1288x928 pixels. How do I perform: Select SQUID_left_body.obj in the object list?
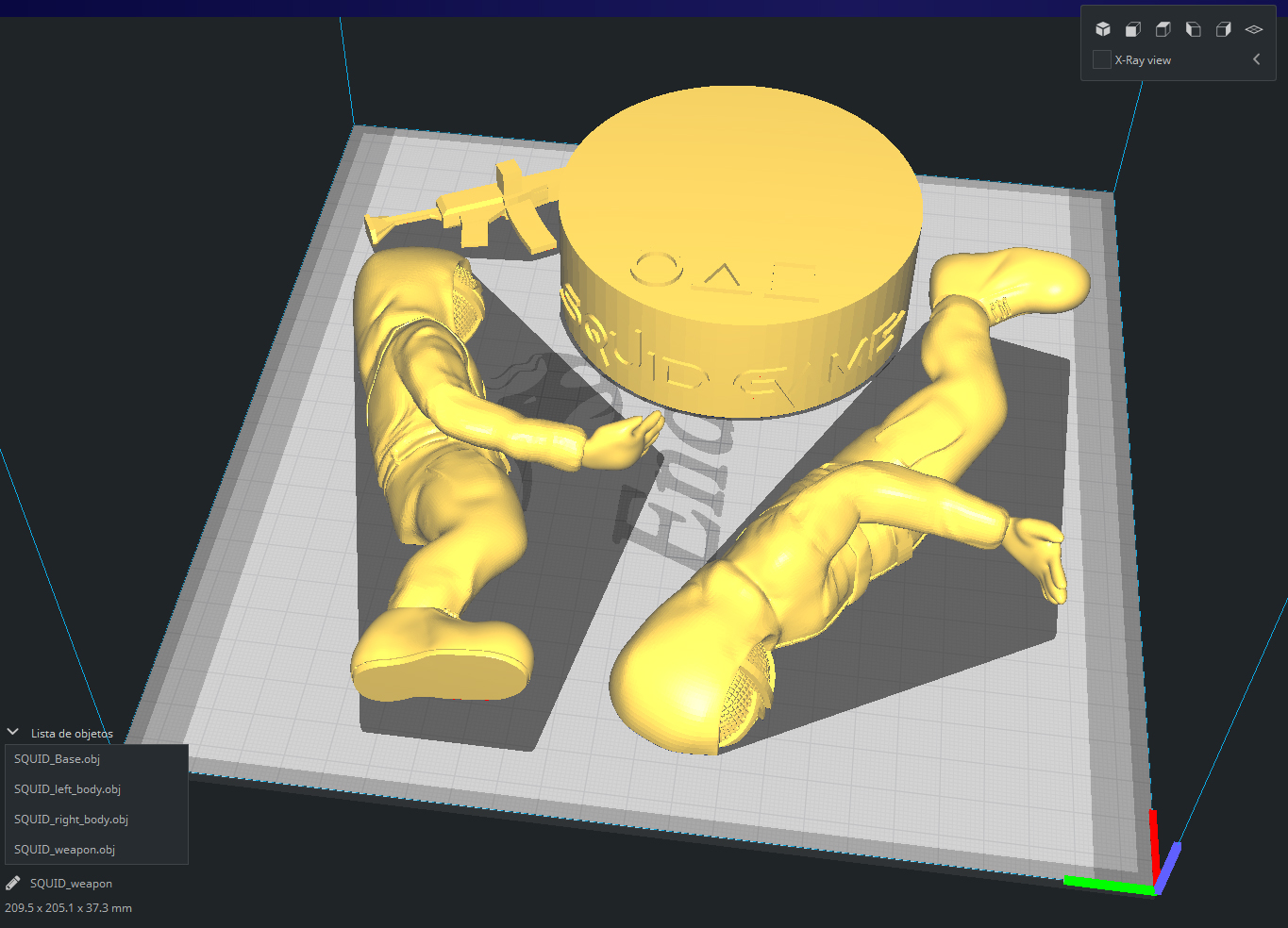pyautogui.click(x=96, y=789)
